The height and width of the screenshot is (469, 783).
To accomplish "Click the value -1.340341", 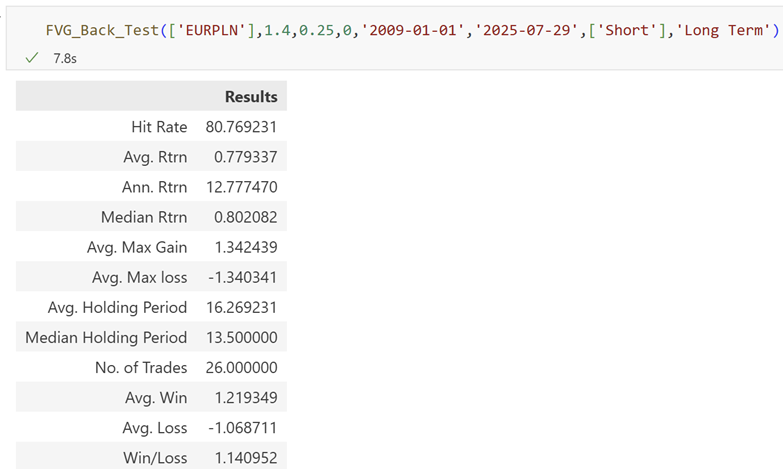I will pos(242,277).
